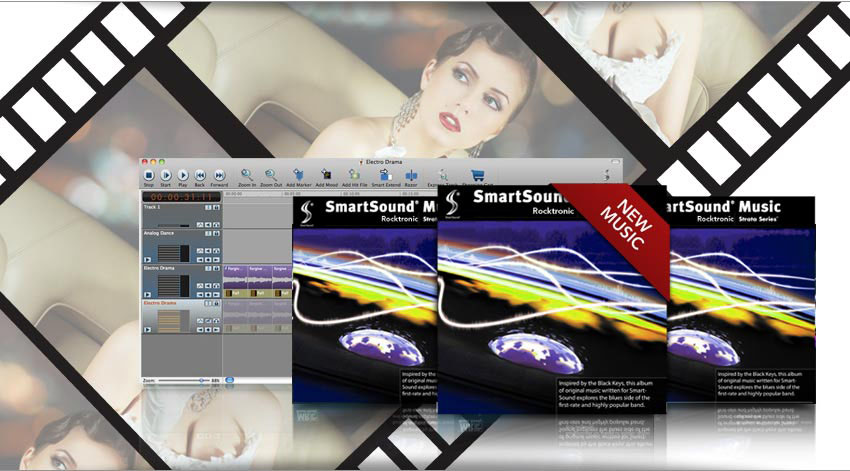
Task: Solo the Analog Dance track
Action: (x=216, y=251)
